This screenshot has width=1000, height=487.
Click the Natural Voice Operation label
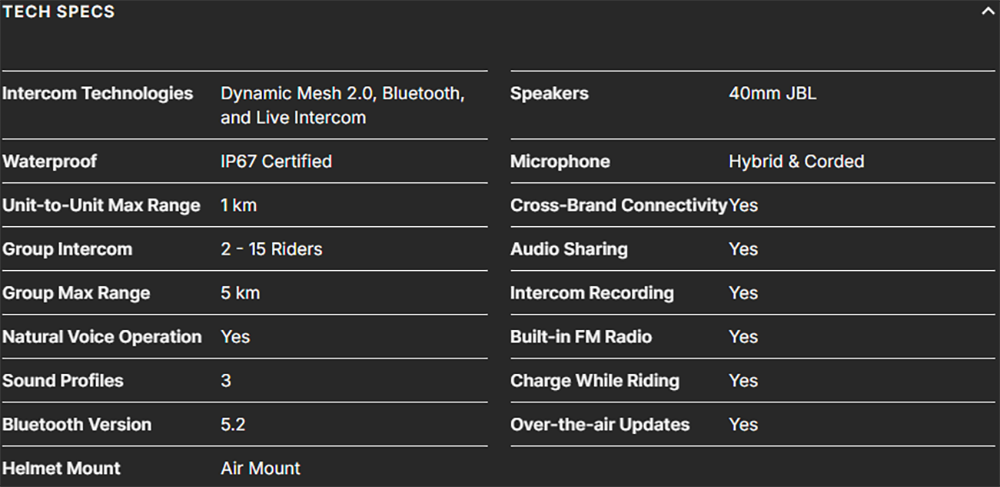102,337
